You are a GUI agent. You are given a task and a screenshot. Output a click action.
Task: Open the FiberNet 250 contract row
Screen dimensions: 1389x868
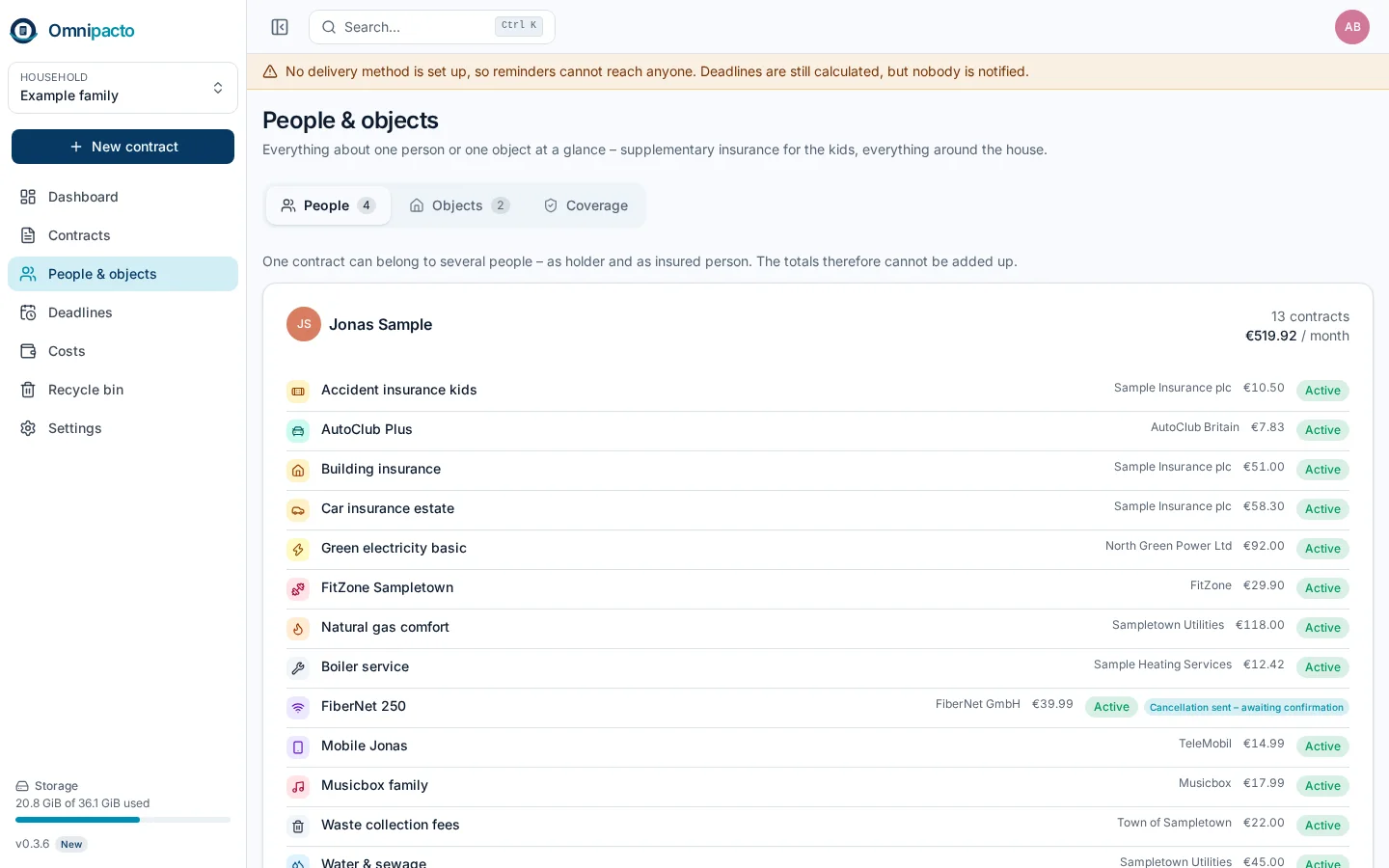(817, 707)
